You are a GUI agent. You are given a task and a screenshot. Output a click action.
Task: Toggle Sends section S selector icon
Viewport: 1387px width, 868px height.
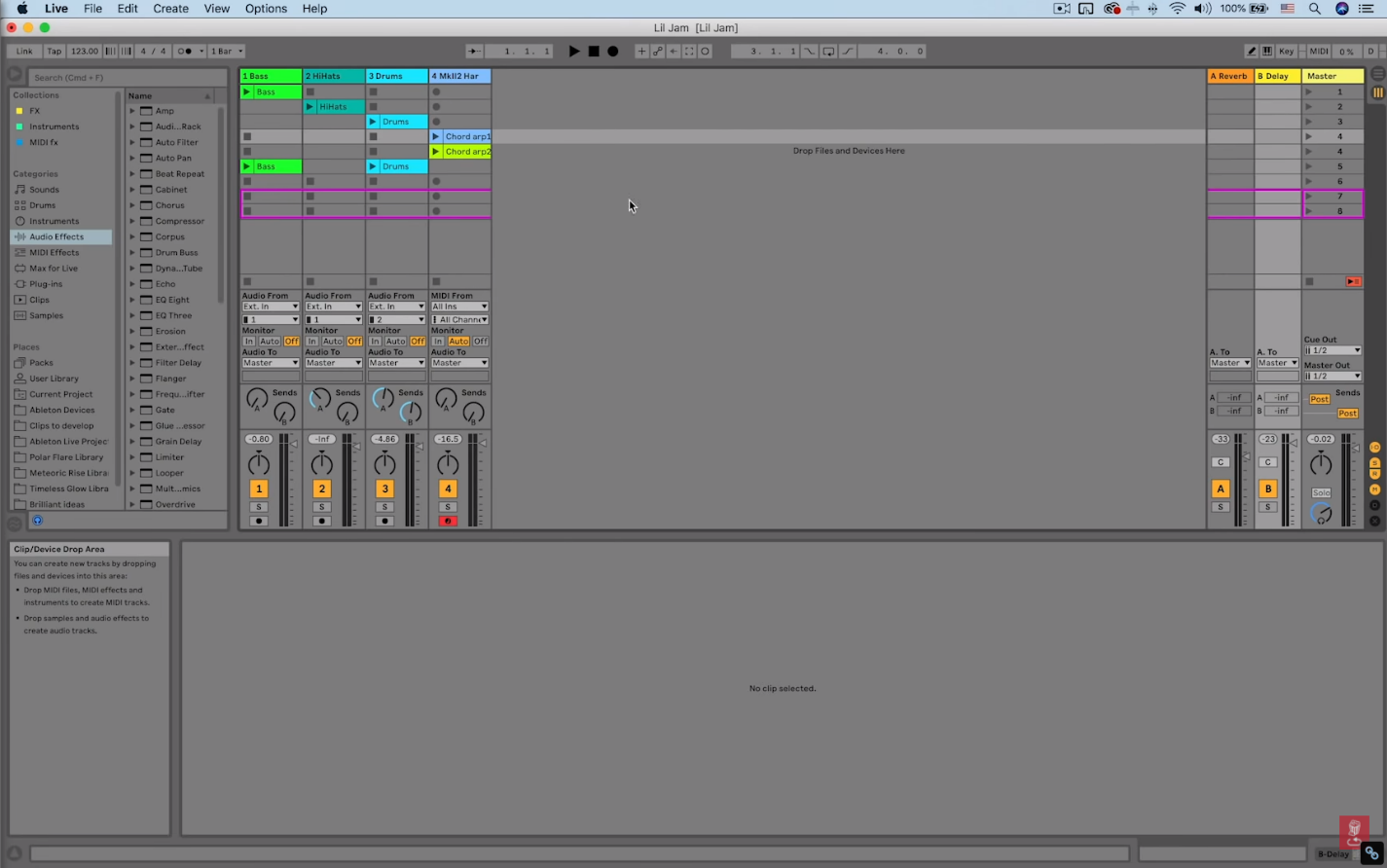click(1375, 462)
